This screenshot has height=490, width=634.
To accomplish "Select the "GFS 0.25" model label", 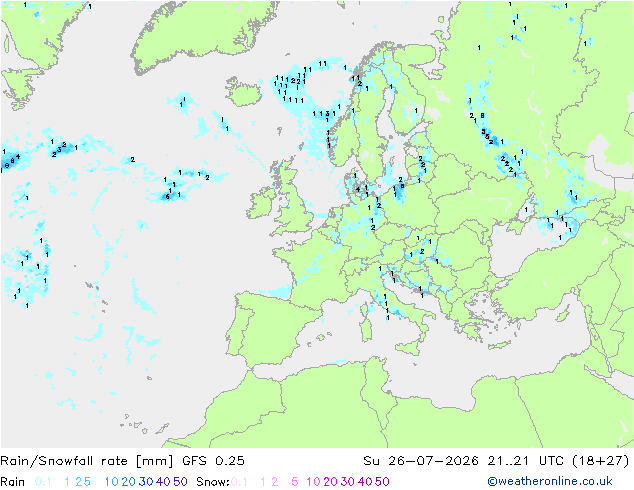I will click(213, 461).
